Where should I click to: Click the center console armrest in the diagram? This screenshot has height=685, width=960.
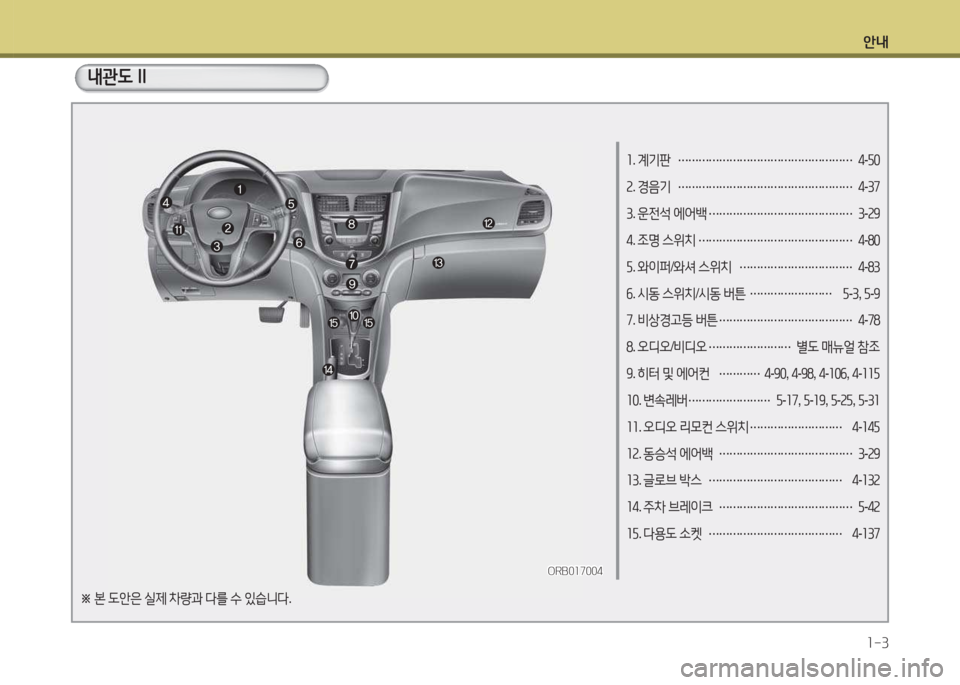point(348,424)
